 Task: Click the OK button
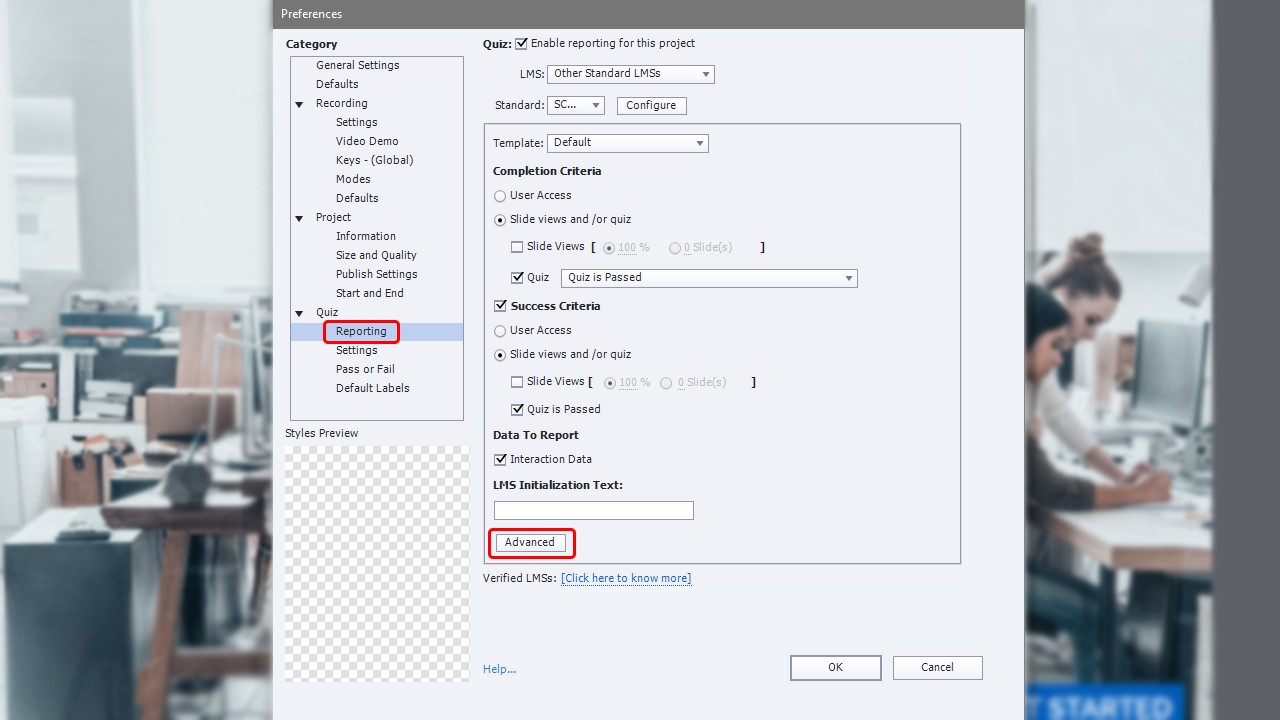pyautogui.click(x=836, y=668)
